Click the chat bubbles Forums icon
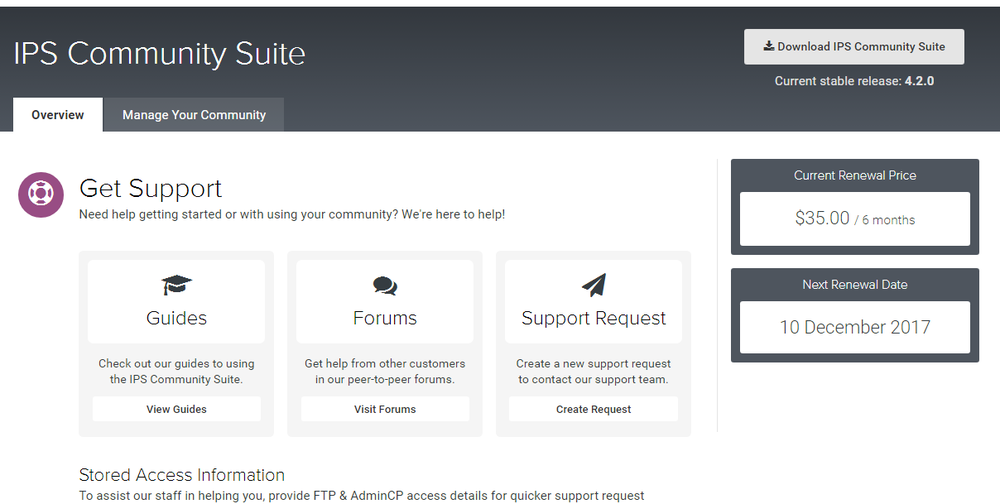Image resolution: width=1000 pixels, height=504 pixels. coord(385,285)
